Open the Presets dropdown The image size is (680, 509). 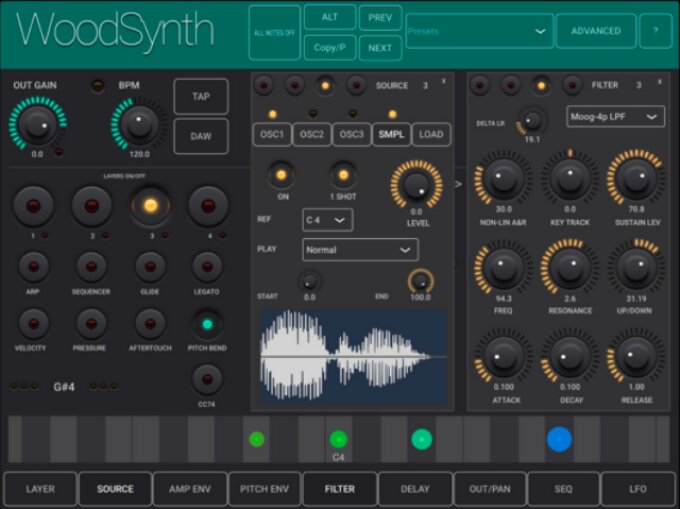pyautogui.click(x=479, y=31)
